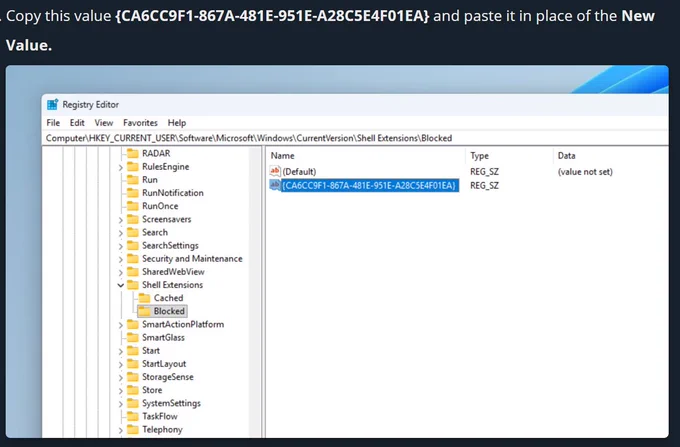
Task: Click the RADAR folder icon
Action: [x=132, y=153]
